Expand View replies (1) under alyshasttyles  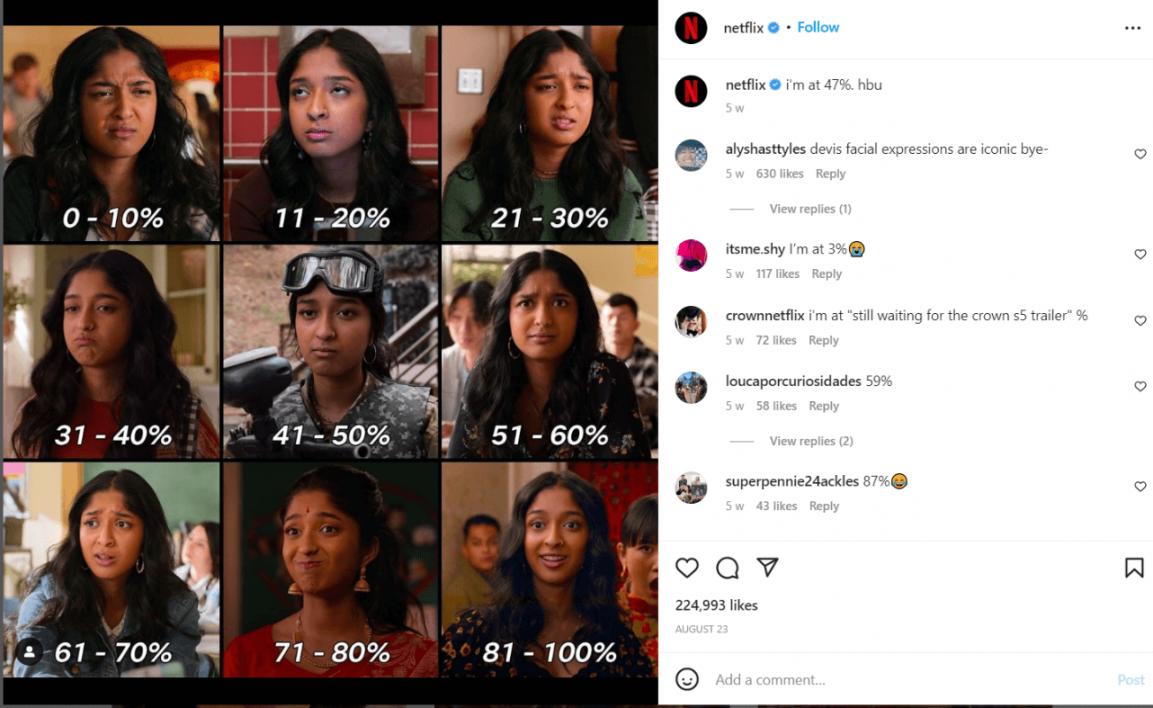point(810,209)
